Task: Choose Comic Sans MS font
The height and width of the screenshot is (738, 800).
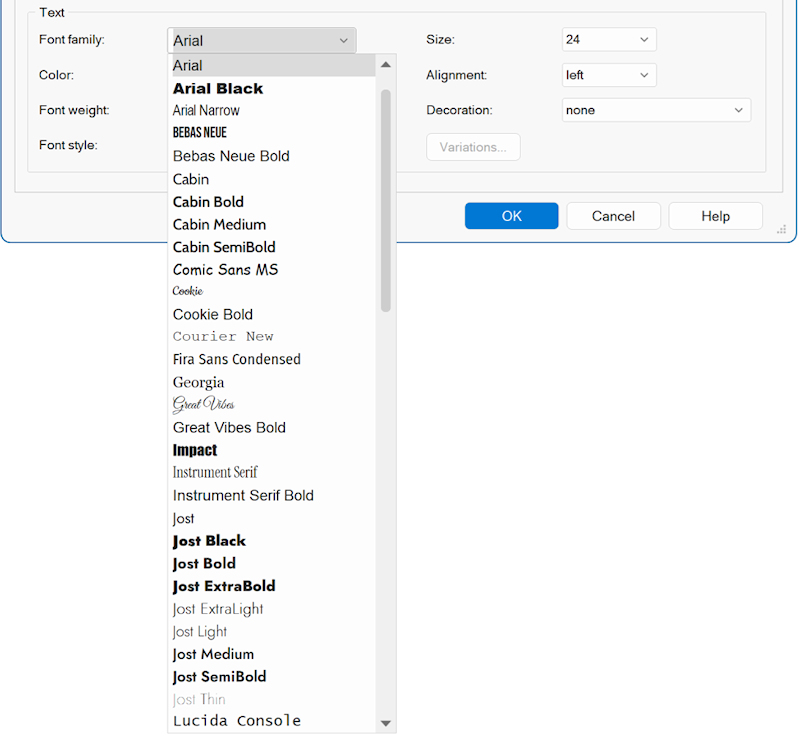Action: pyautogui.click(x=225, y=270)
